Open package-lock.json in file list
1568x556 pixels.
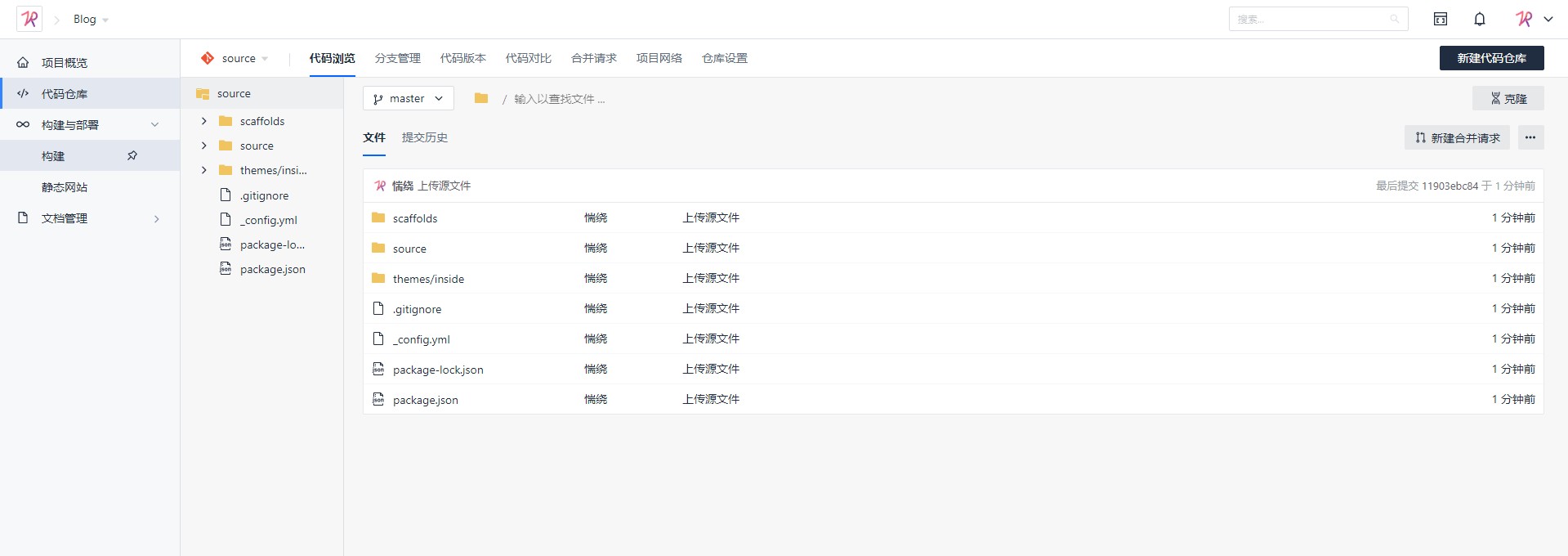pos(438,370)
